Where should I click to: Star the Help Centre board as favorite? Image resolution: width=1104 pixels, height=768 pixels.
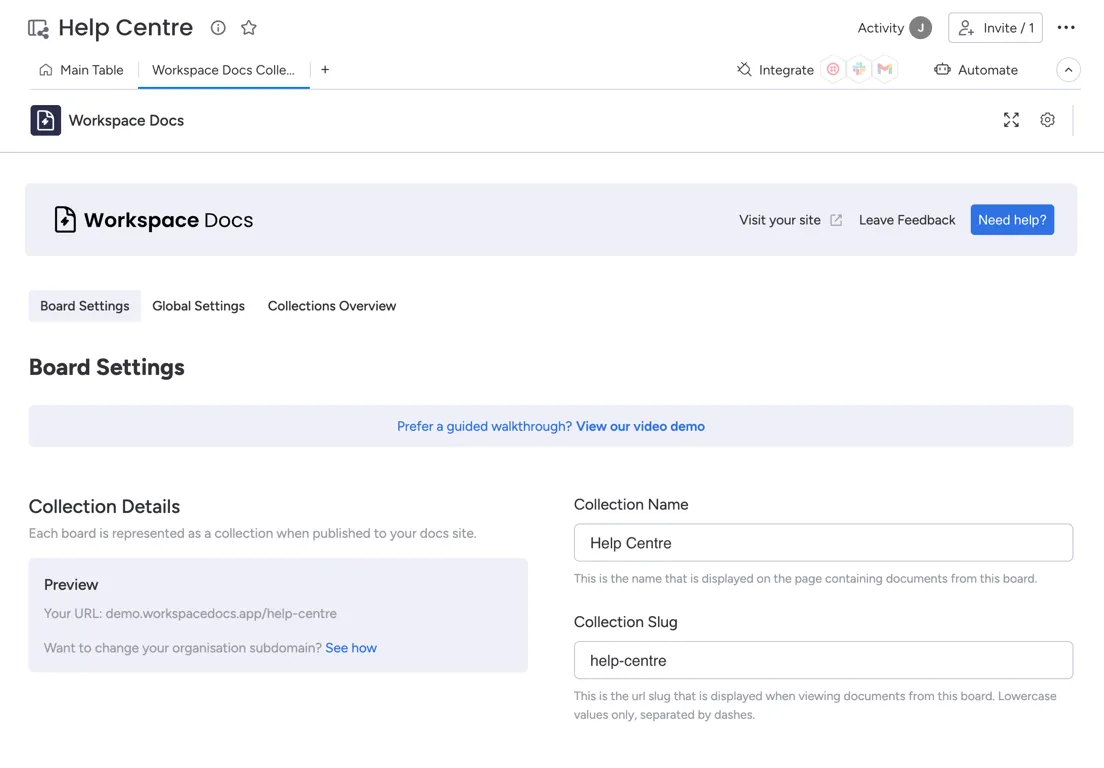click(249, 28)
